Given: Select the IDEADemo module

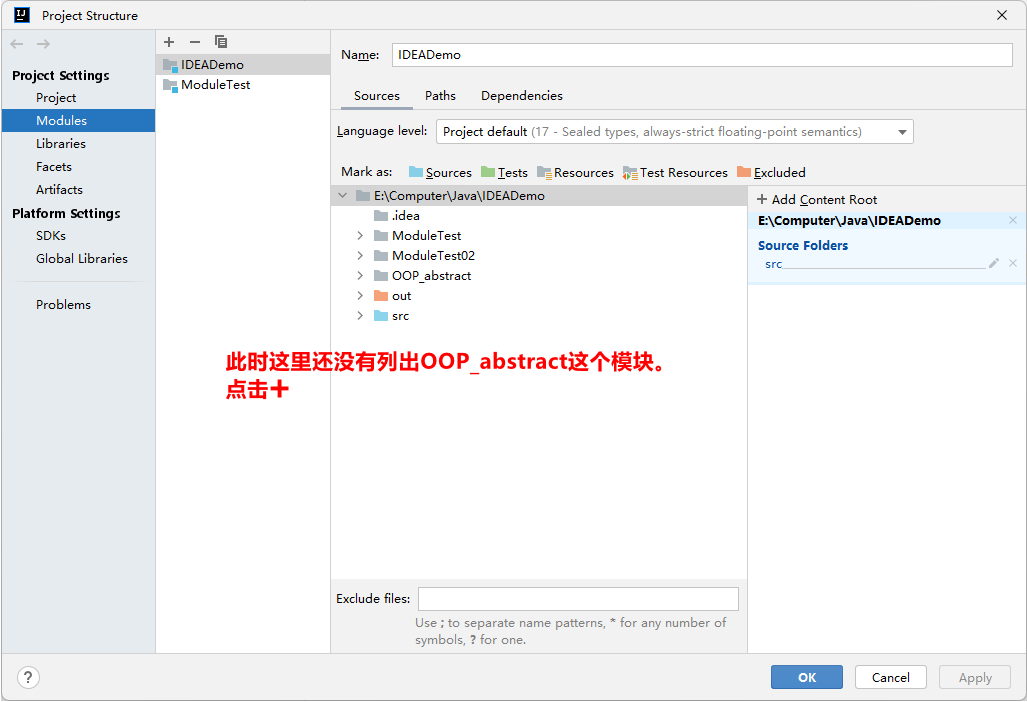Looking at the screenshot, I should (x=243, y=64).
